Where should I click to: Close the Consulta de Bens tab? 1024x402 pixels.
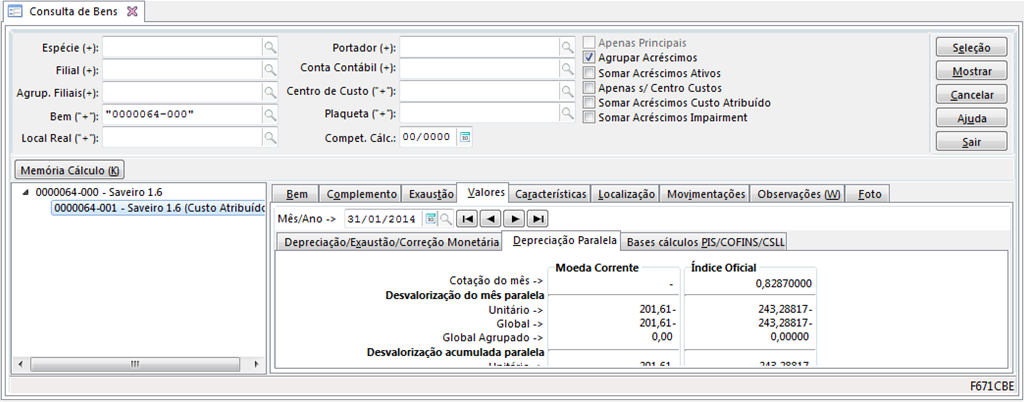(131, 11)
